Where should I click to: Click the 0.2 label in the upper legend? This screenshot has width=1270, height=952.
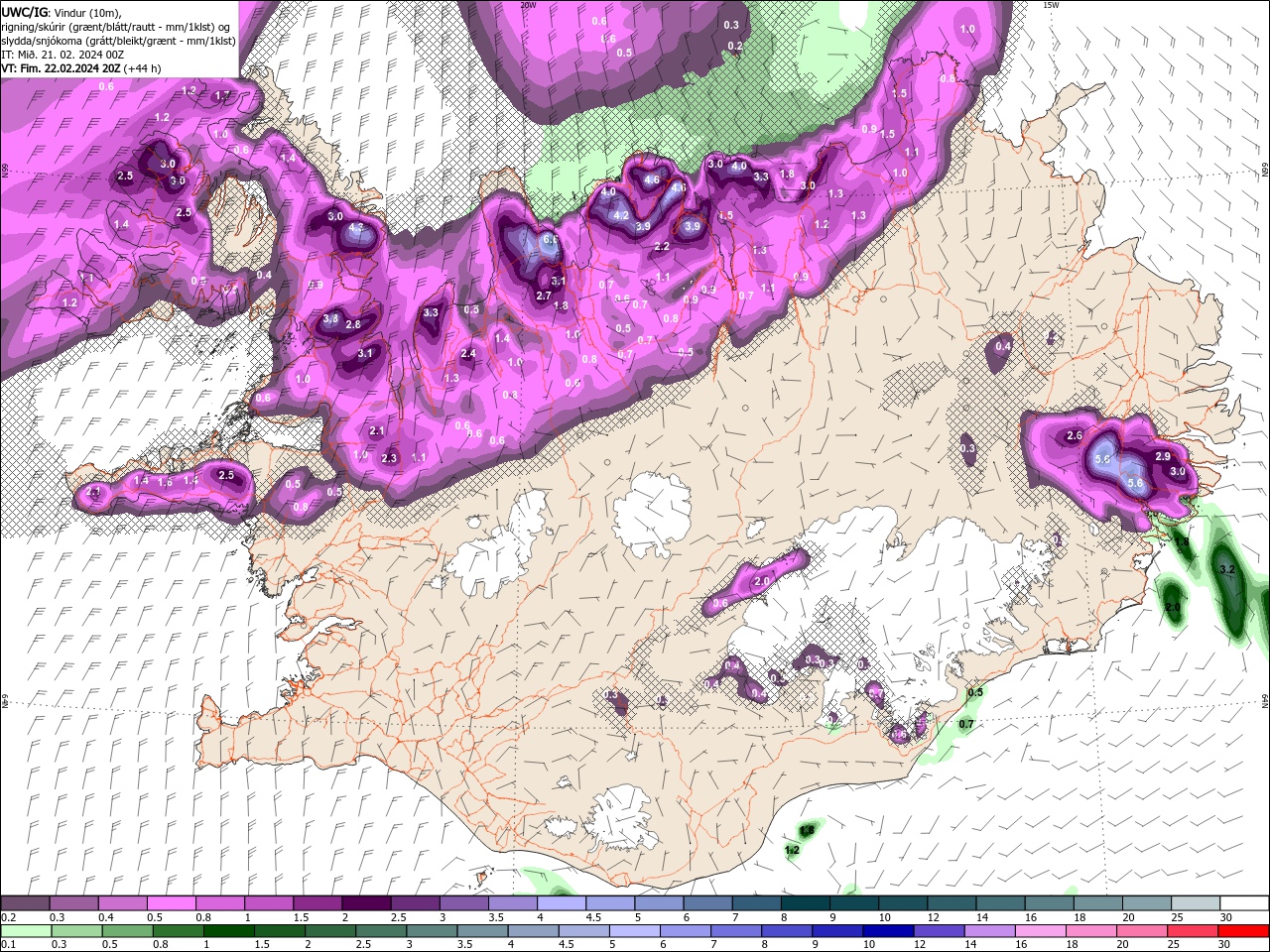click(x=7, y=917)
